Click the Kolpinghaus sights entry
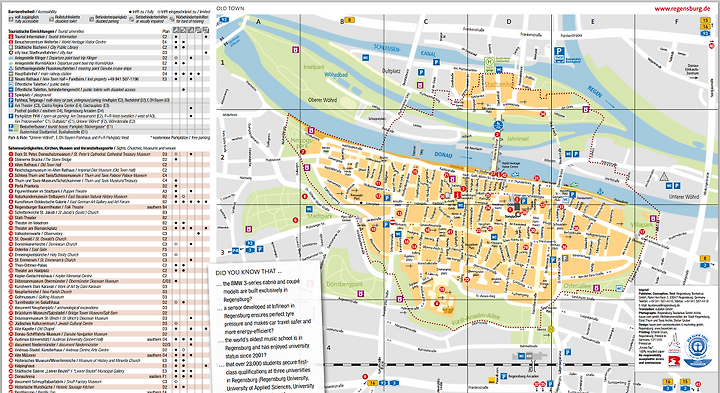This screenshot has width=720, height=393. (x=109, y=365)
